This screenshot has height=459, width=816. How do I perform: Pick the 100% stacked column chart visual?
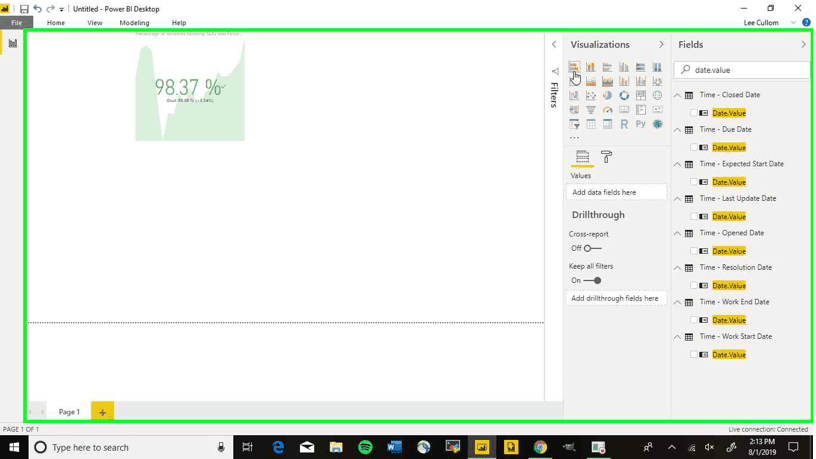click(657, 67)
